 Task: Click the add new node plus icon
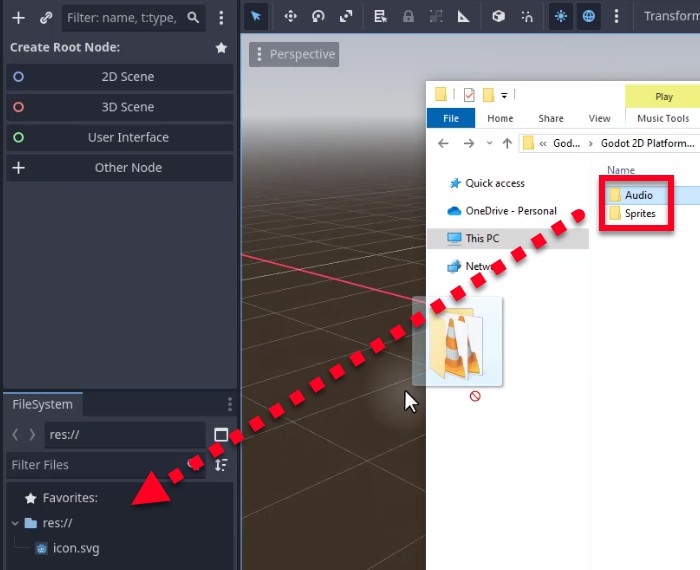(18, 18)
